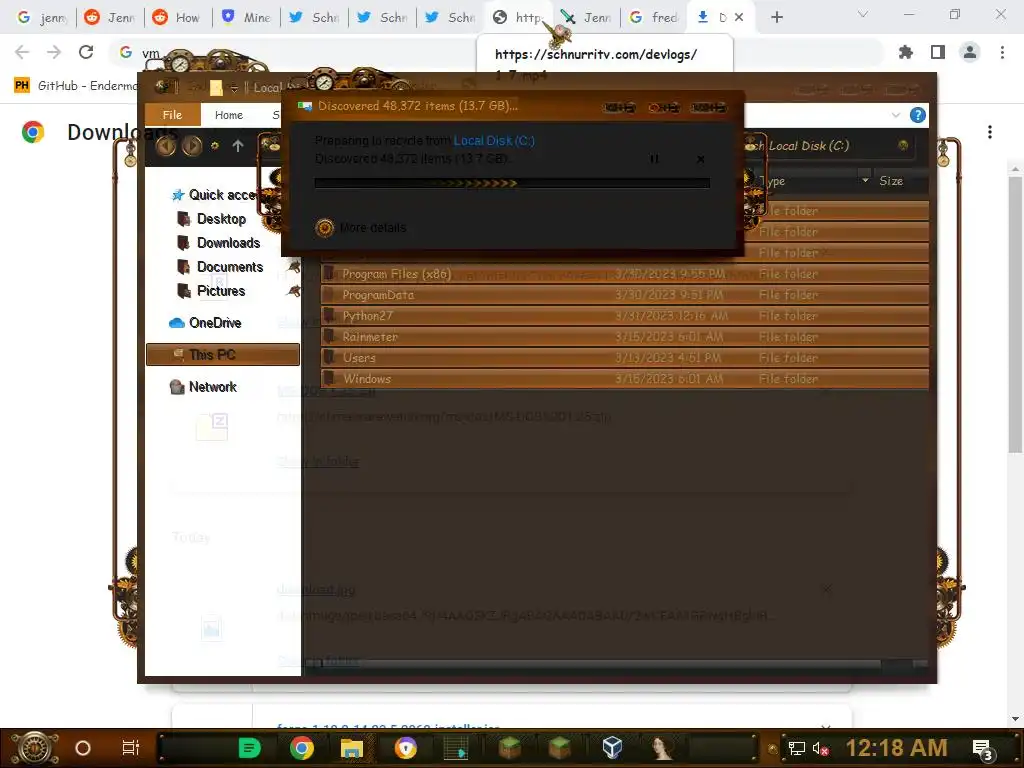Open Downloads page three-dot menu

pyautogui.click(x=990, y=132)
